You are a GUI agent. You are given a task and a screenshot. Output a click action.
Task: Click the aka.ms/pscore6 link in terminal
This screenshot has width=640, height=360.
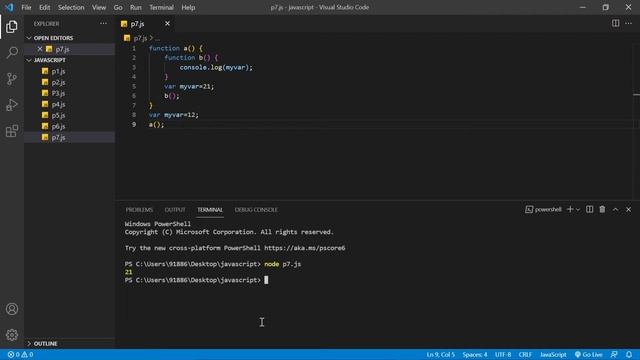click(x=304, y=248)
